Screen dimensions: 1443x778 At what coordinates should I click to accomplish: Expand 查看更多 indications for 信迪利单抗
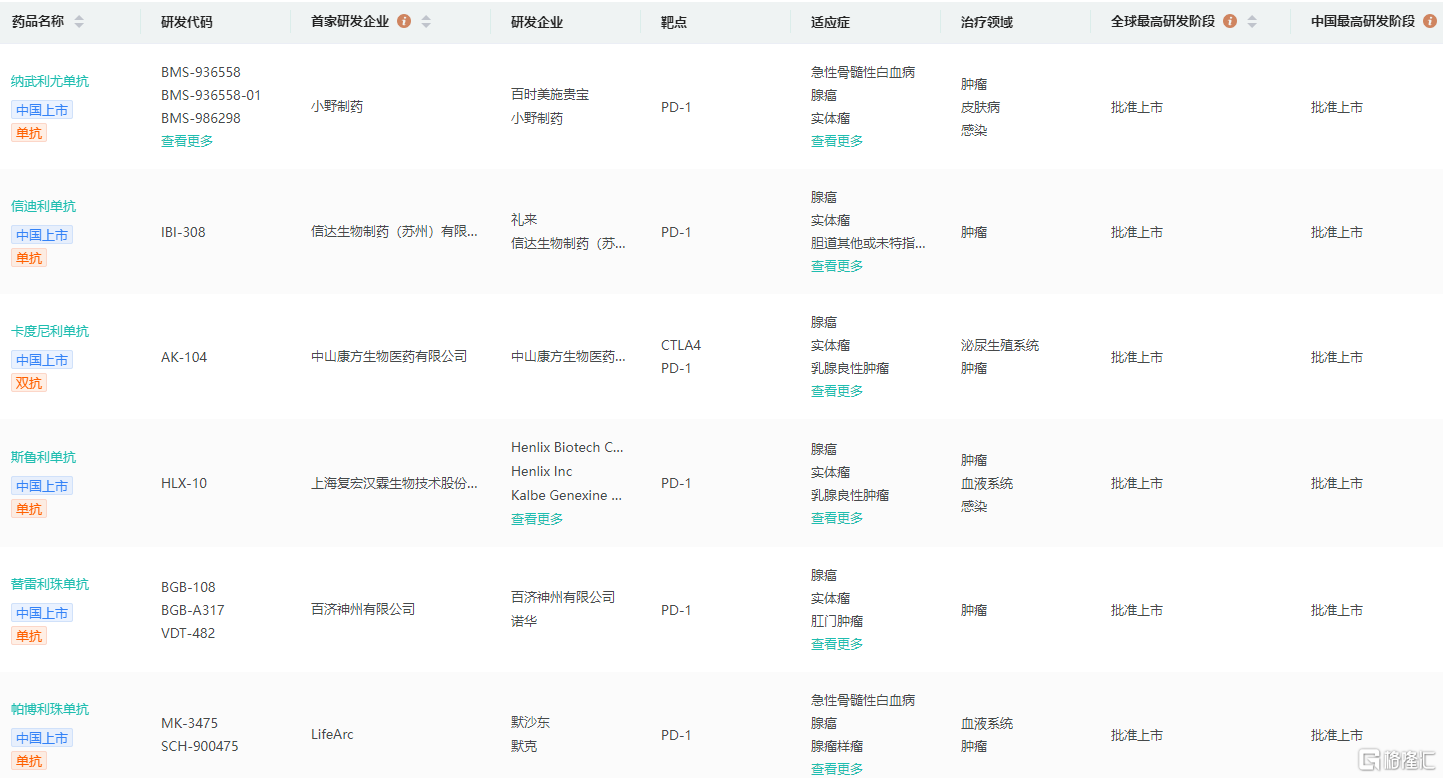[837, 266]
